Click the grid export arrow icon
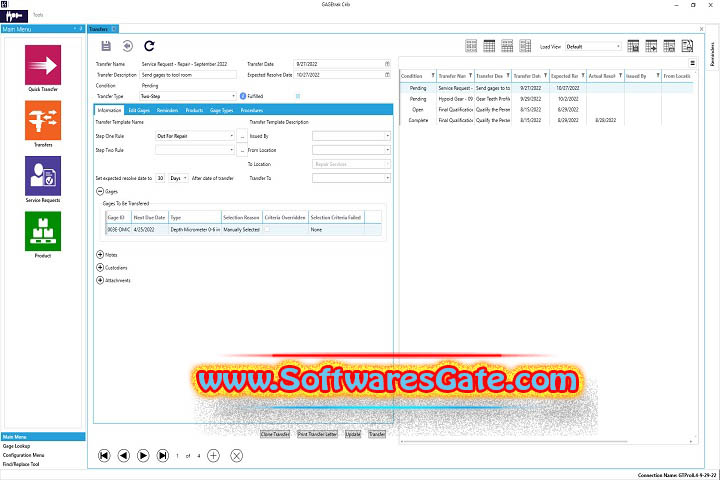 (x=651, y=46)
